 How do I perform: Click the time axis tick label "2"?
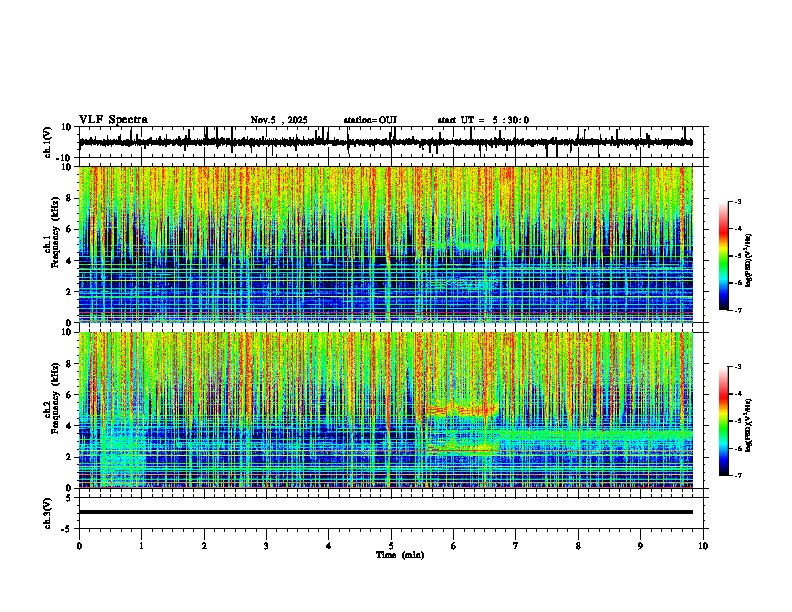click(x=204, y=546)
